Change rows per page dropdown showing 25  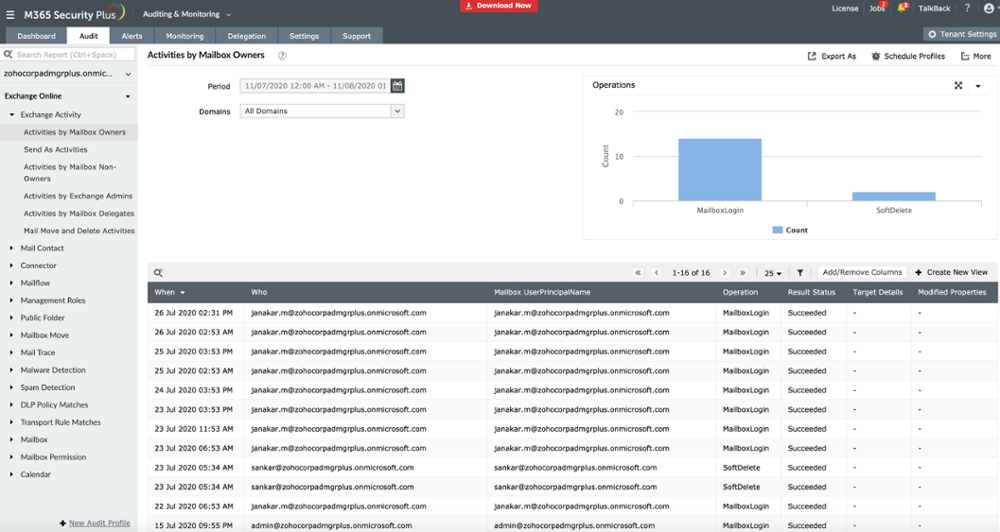(772, 273)
